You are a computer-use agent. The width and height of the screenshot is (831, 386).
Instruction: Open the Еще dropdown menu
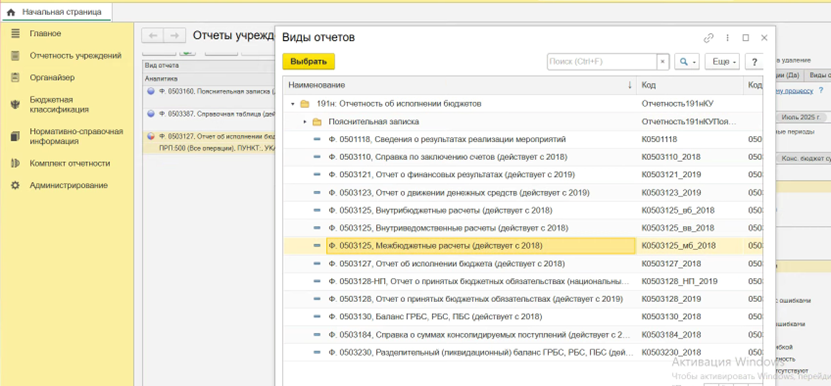(x=722, y=62)
